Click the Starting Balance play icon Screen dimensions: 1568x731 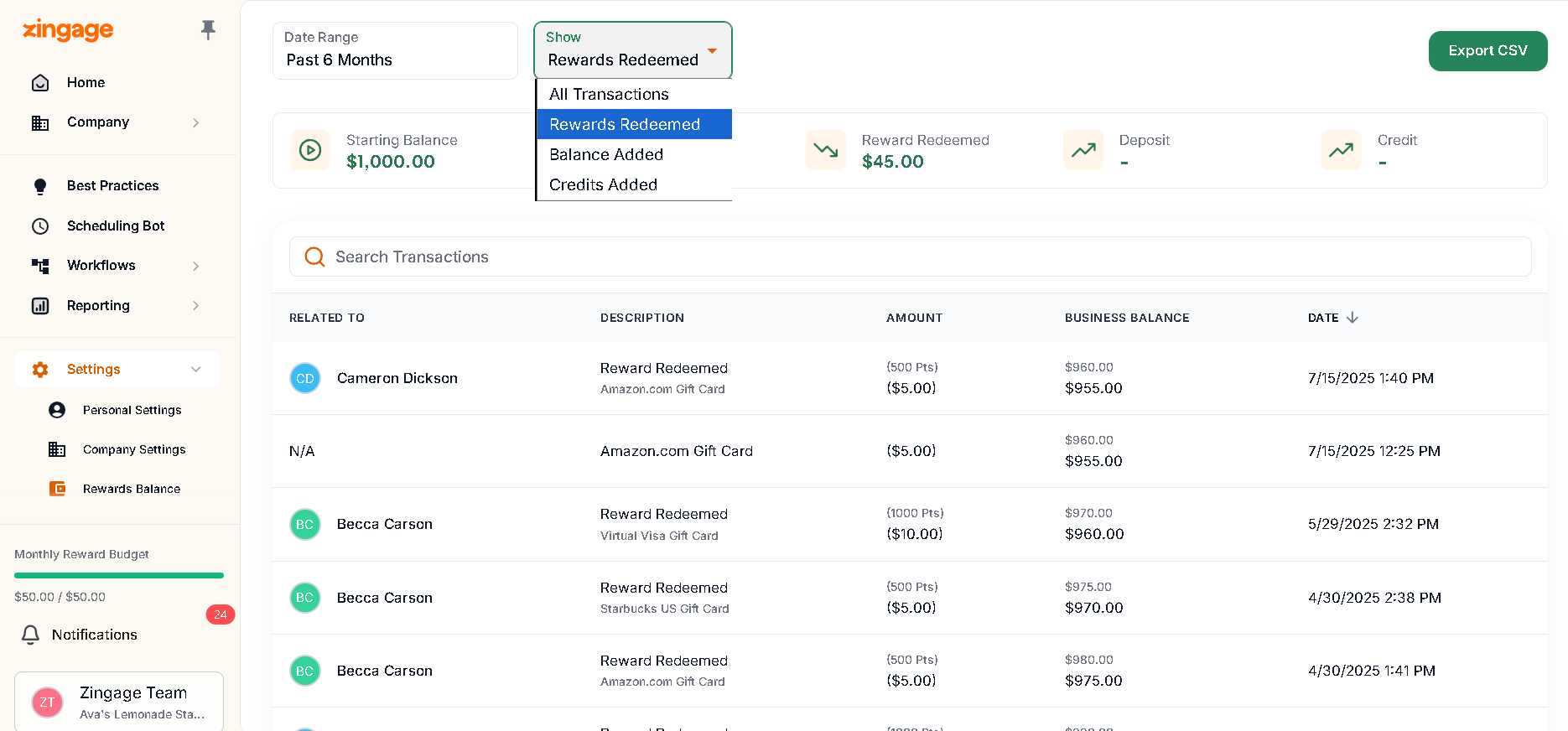[x=310, y=150]
